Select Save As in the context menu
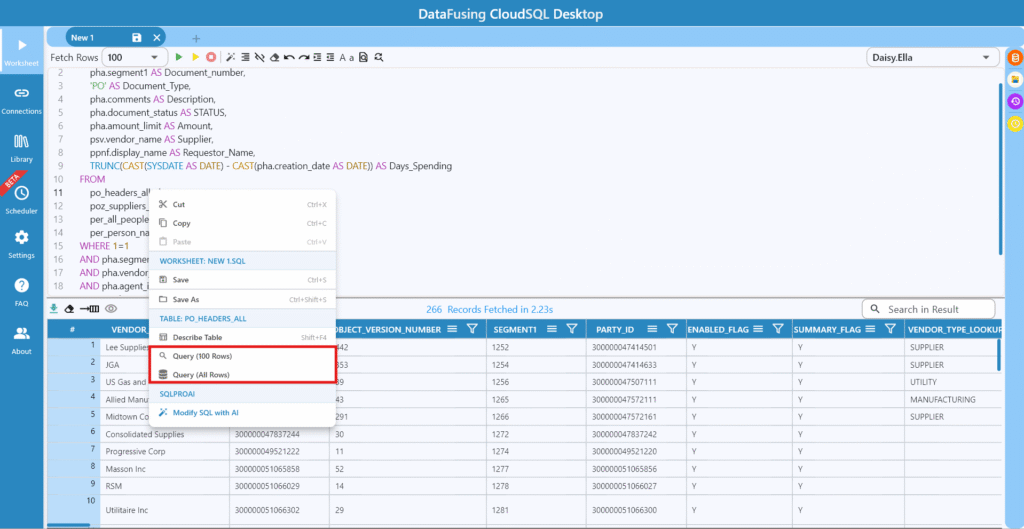The height and width of the screenshot is (529, 1024). [x=242, y=299]
